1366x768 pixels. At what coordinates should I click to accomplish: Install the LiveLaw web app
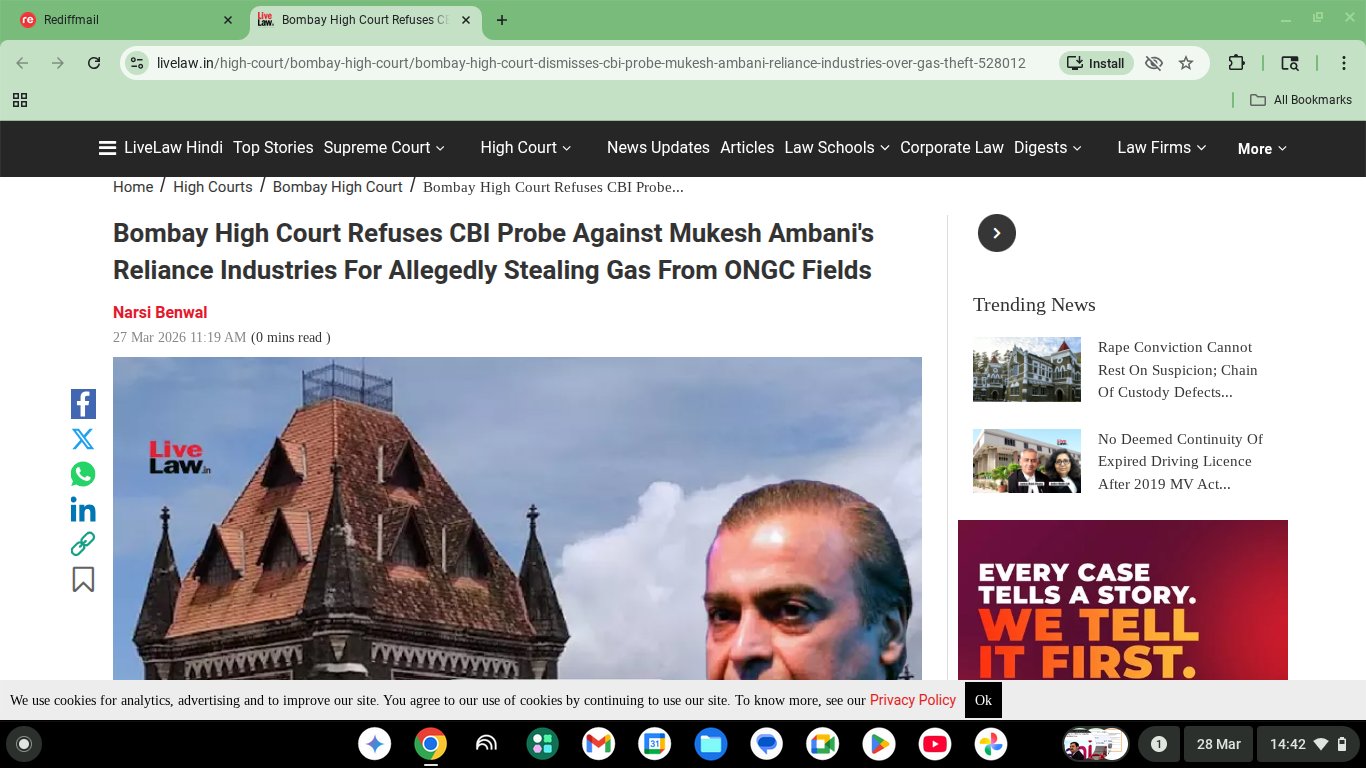coord(1096,63)
